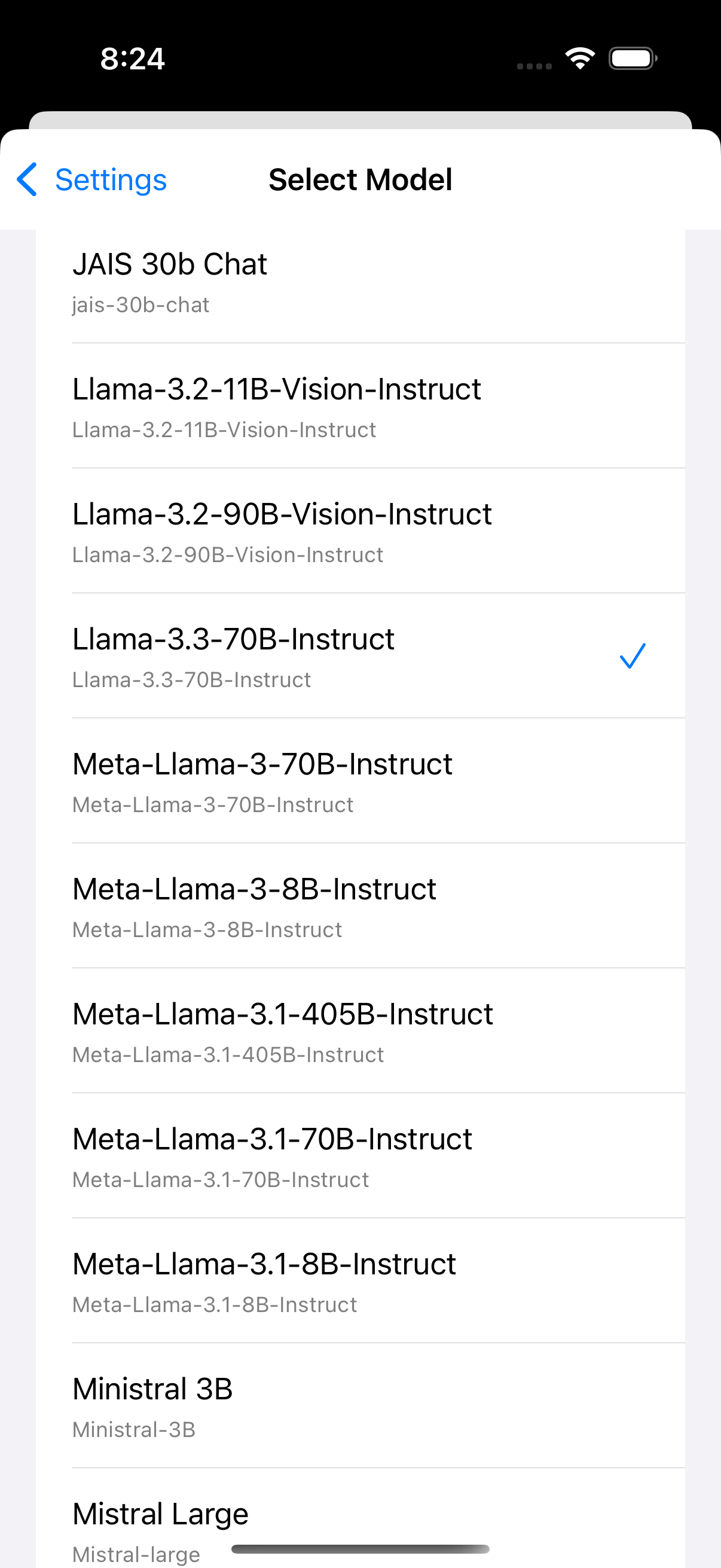Choose Llama-3.2-11B-Vision-Instruct model

[x=360, y=406]
